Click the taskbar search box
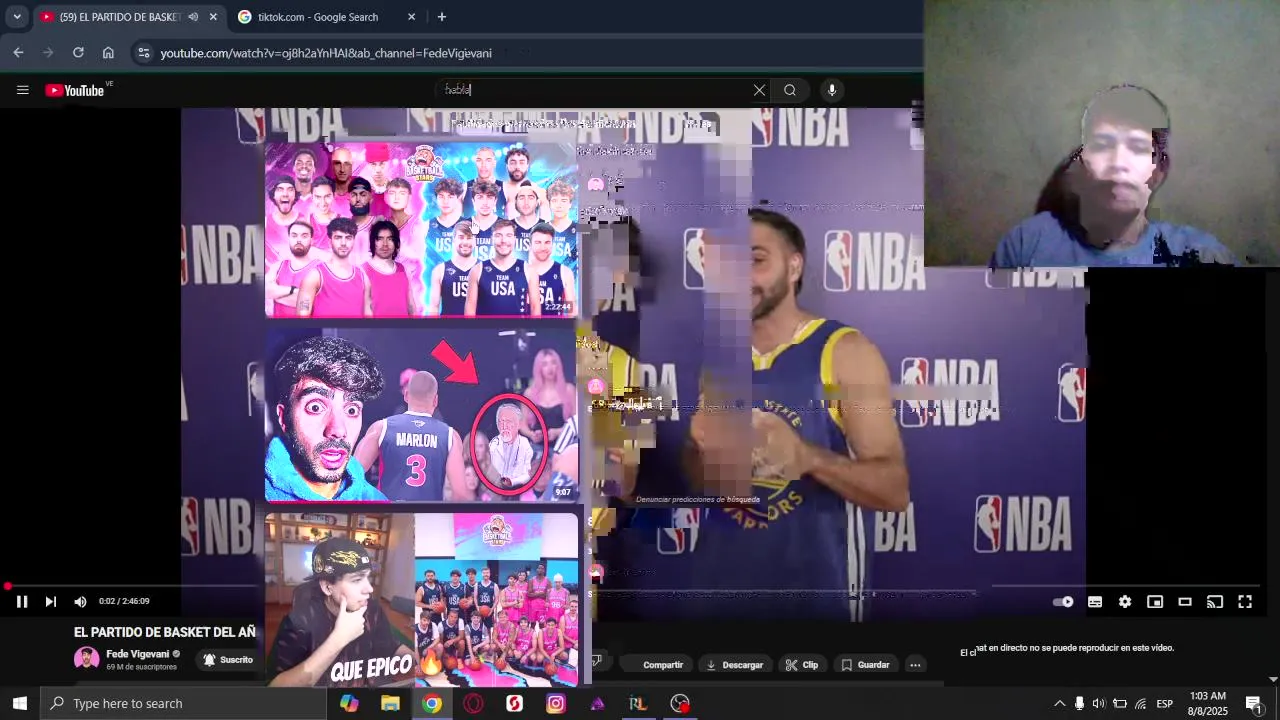 [183, 703]
